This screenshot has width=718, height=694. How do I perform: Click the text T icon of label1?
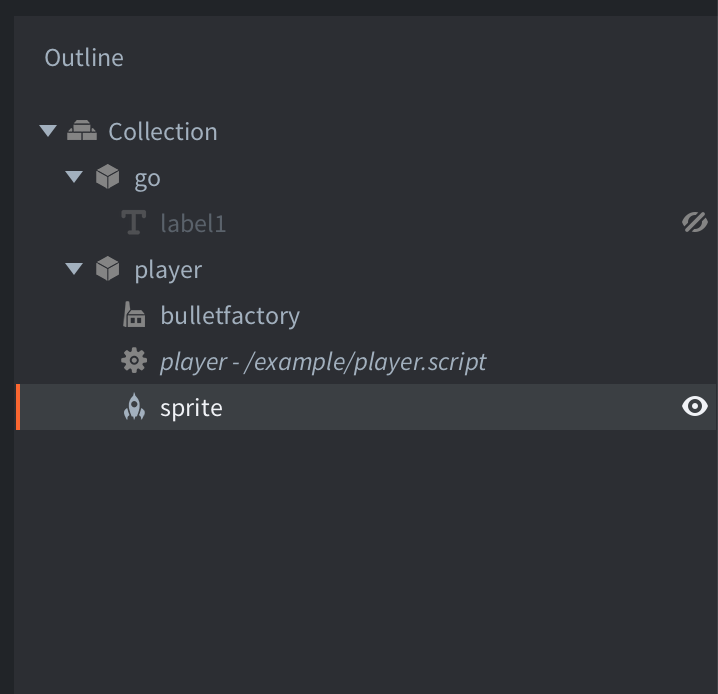point(134,222)
